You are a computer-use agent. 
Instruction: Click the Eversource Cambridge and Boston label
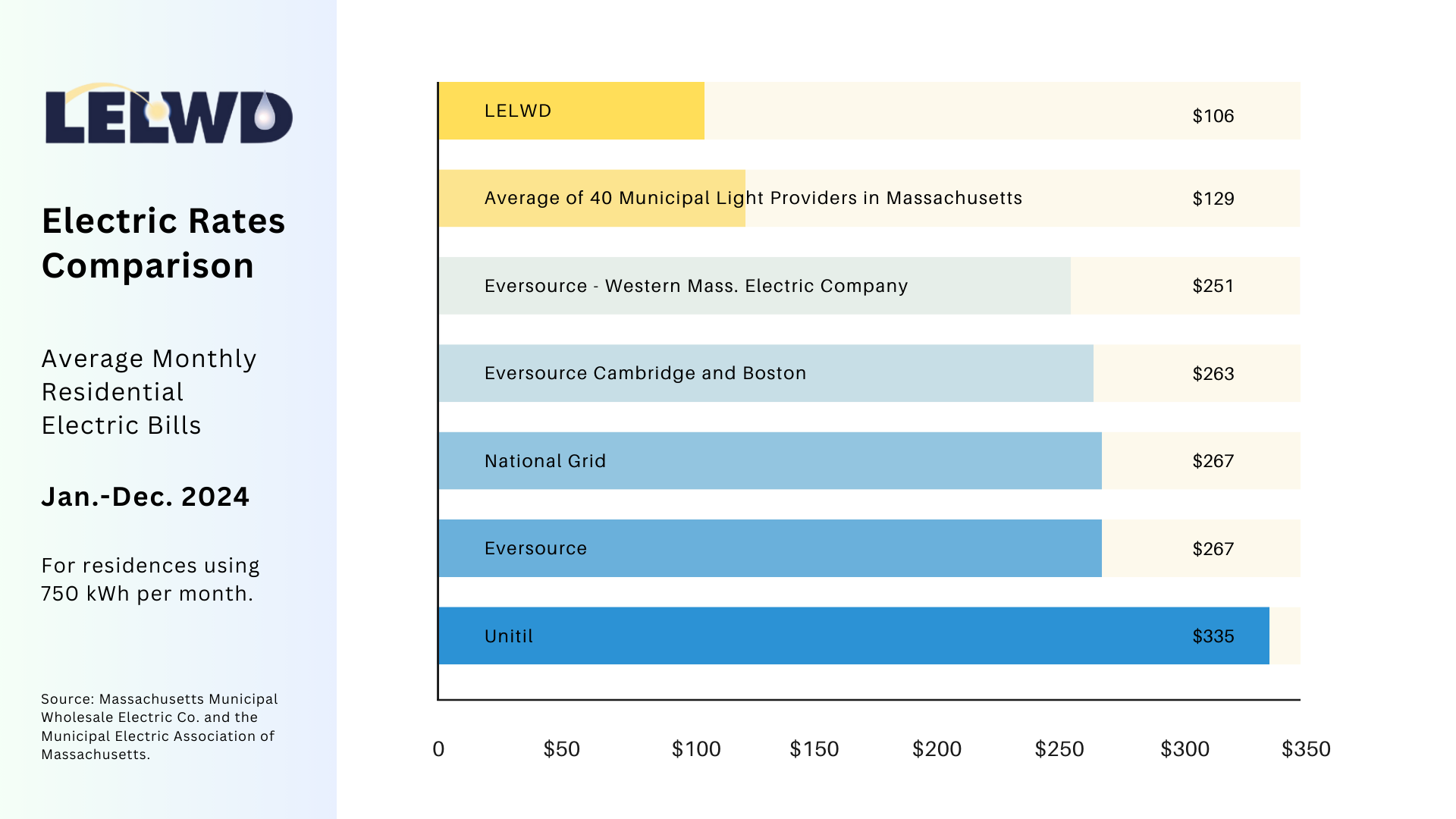tap(645, 373)
